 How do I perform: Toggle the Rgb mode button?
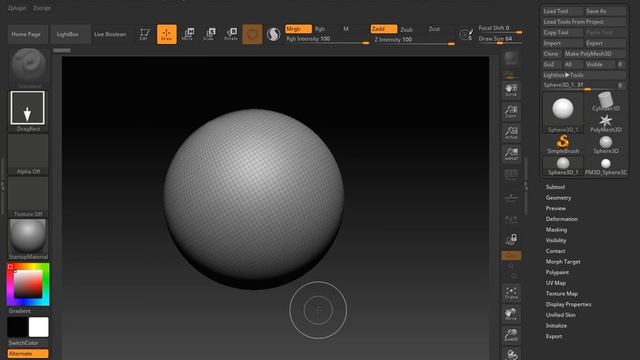320,29
